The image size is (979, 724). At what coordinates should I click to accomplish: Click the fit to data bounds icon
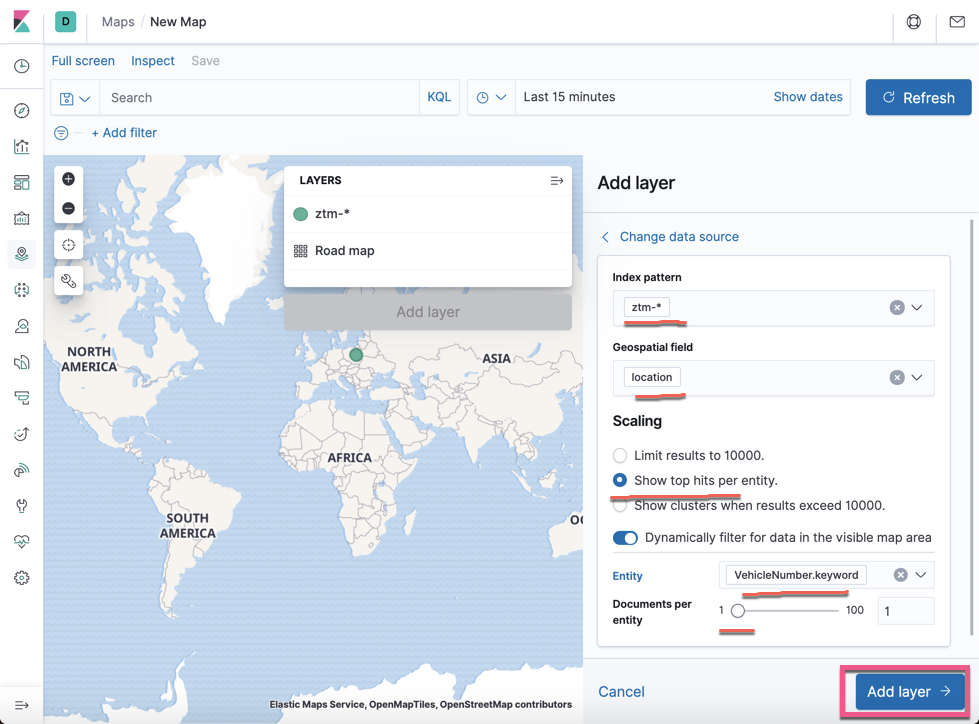coord(68,245)
